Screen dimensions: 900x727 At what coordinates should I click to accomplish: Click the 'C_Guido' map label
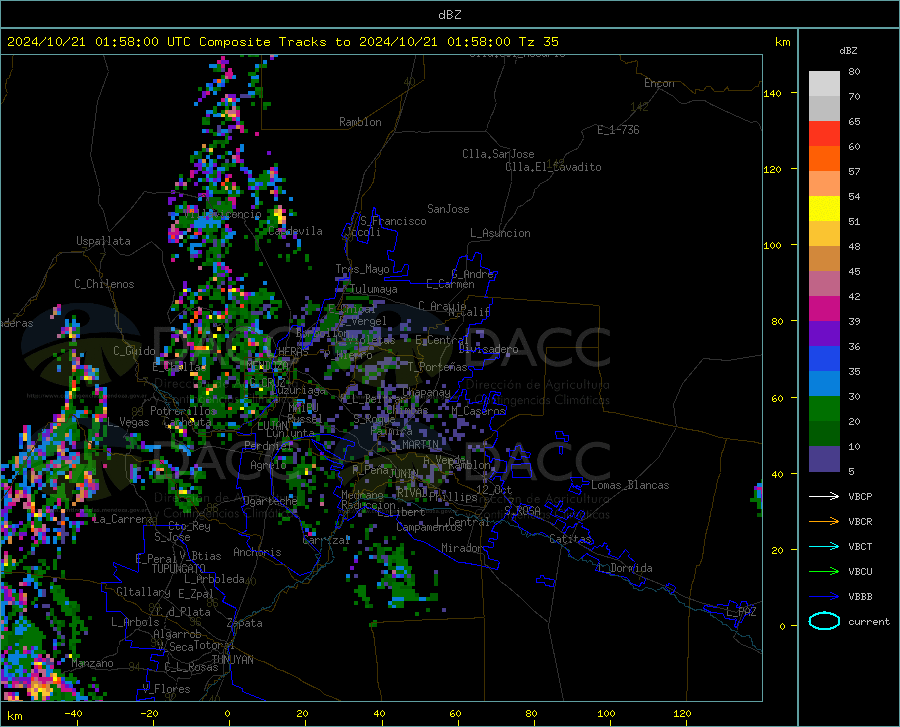[x=134, y=351]
